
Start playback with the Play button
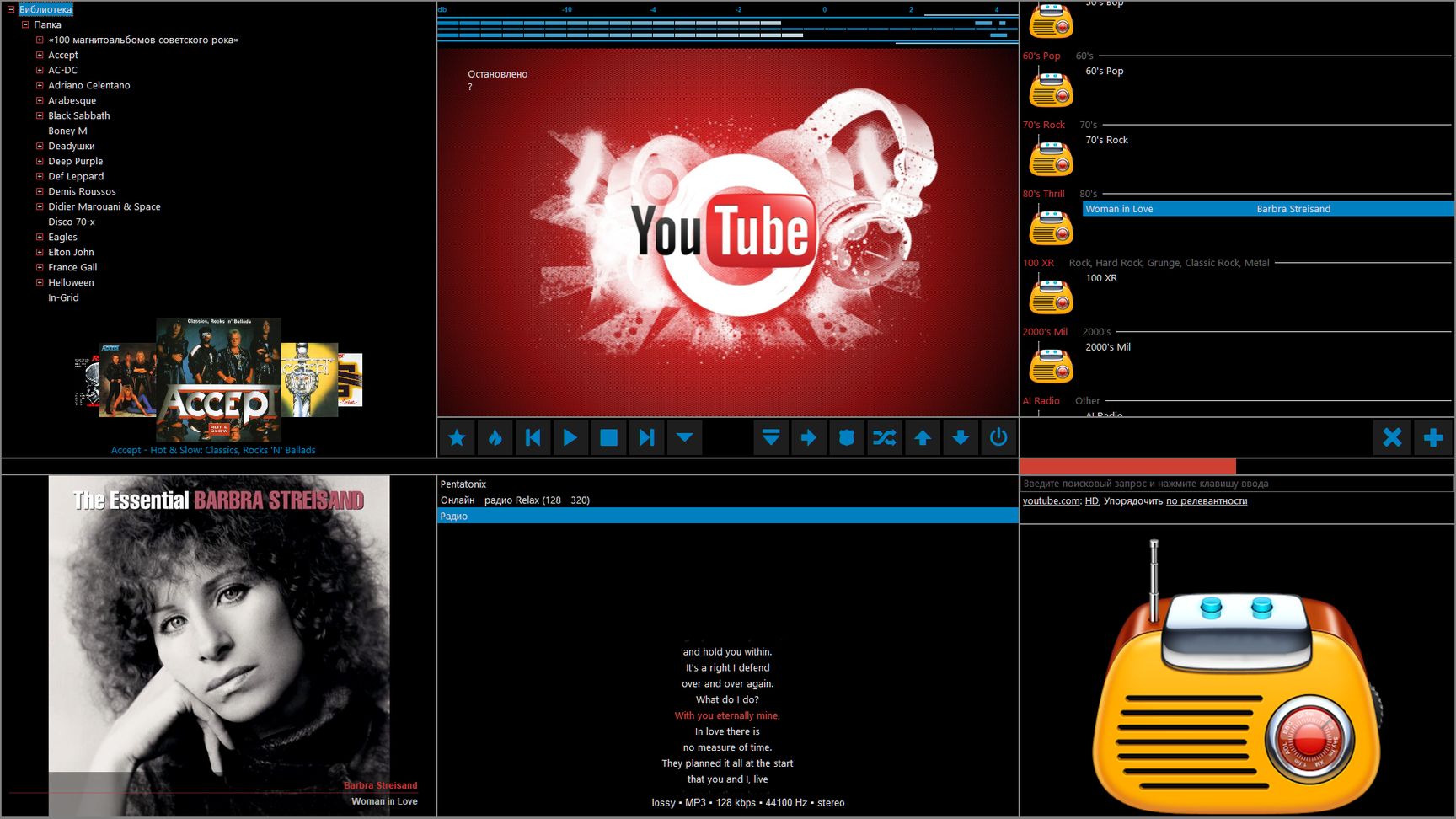point(570,437)
